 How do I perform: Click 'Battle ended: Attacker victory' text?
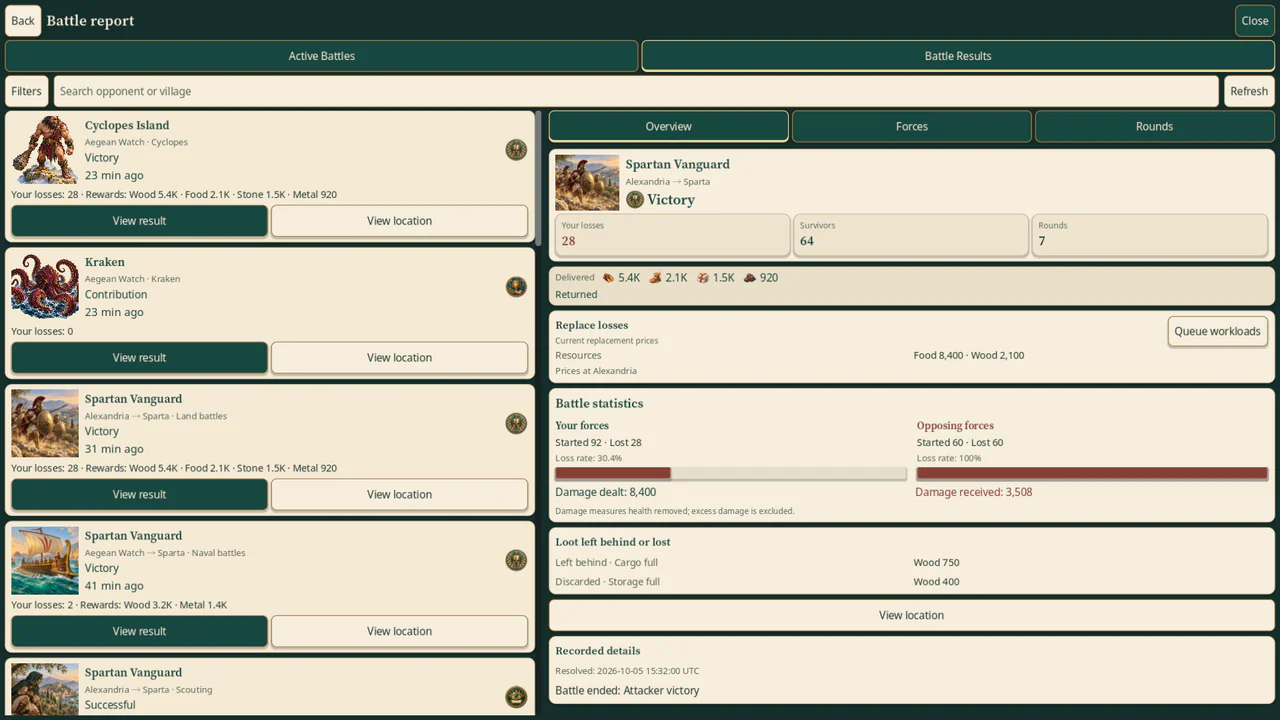point(627,690)
